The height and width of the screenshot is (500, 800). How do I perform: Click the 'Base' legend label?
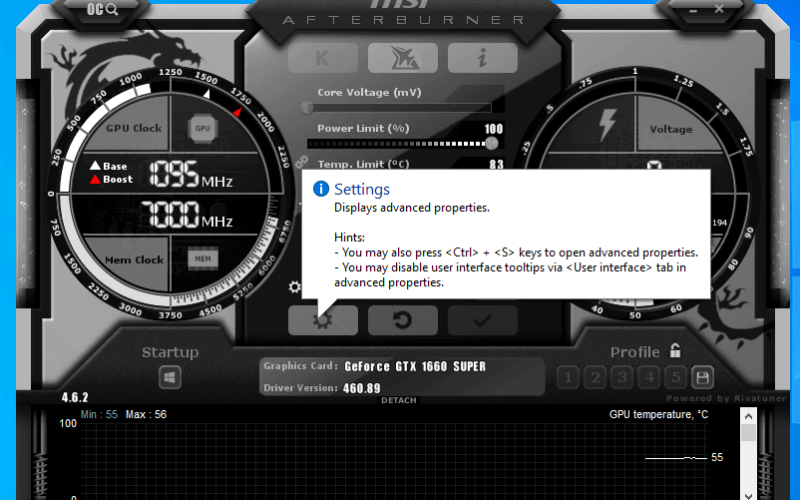pos(115,166)
